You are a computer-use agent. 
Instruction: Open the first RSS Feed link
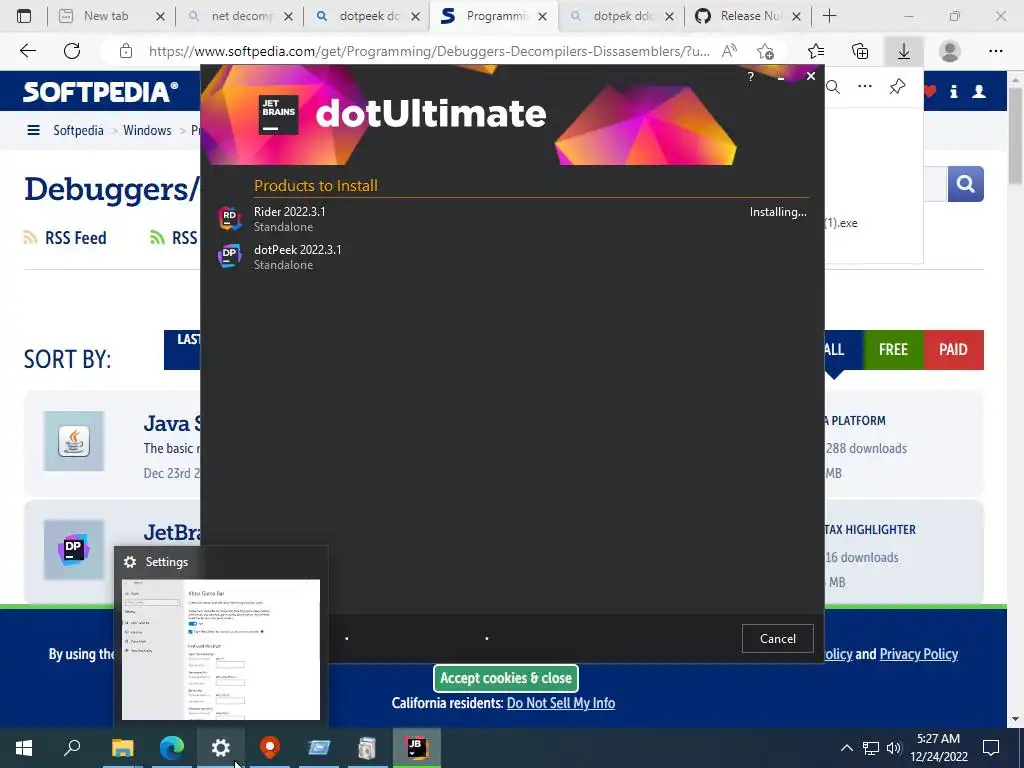pos(65,238)
